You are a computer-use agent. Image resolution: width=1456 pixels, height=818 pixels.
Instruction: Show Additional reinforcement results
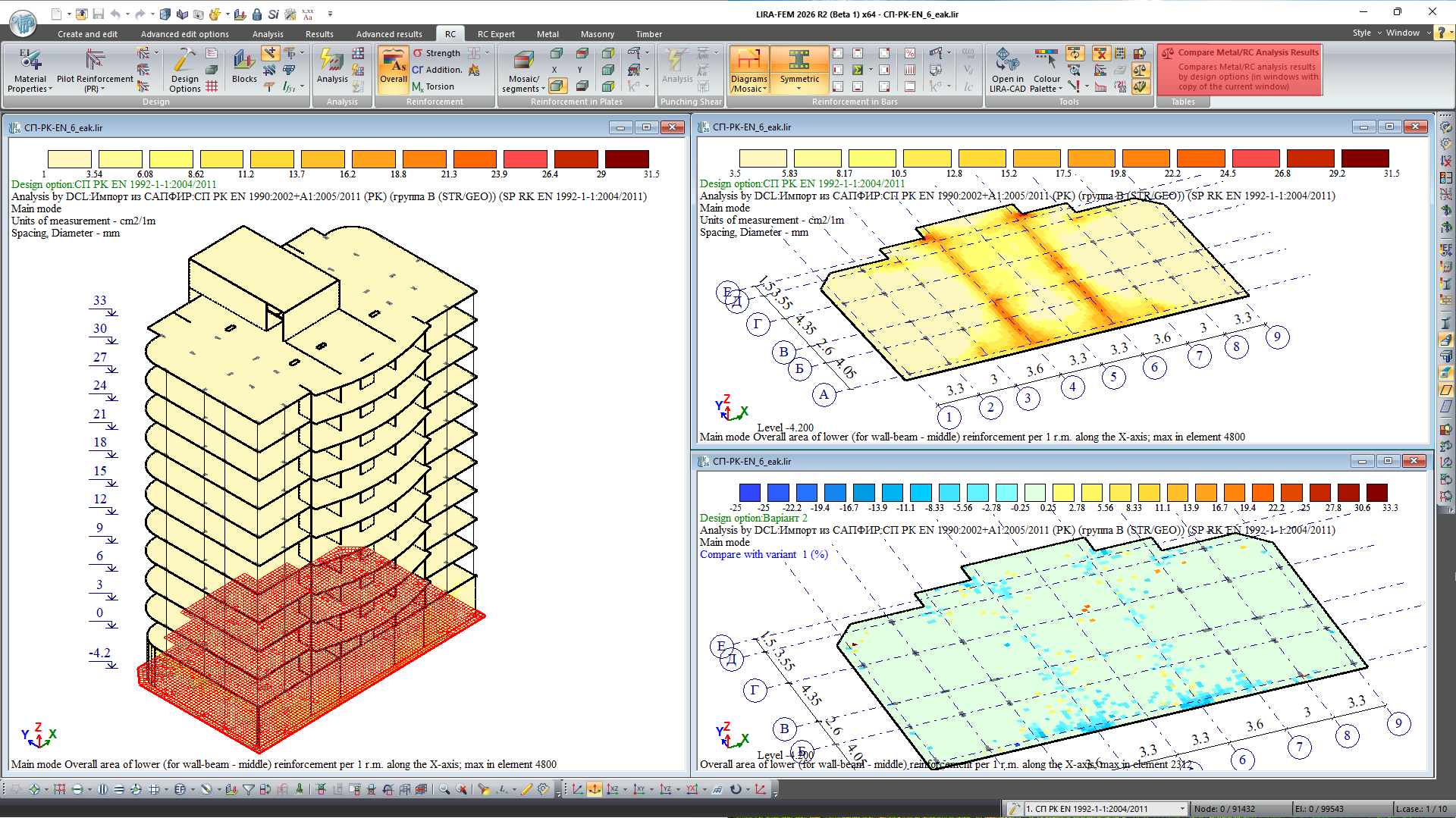(x=437, y=70)
